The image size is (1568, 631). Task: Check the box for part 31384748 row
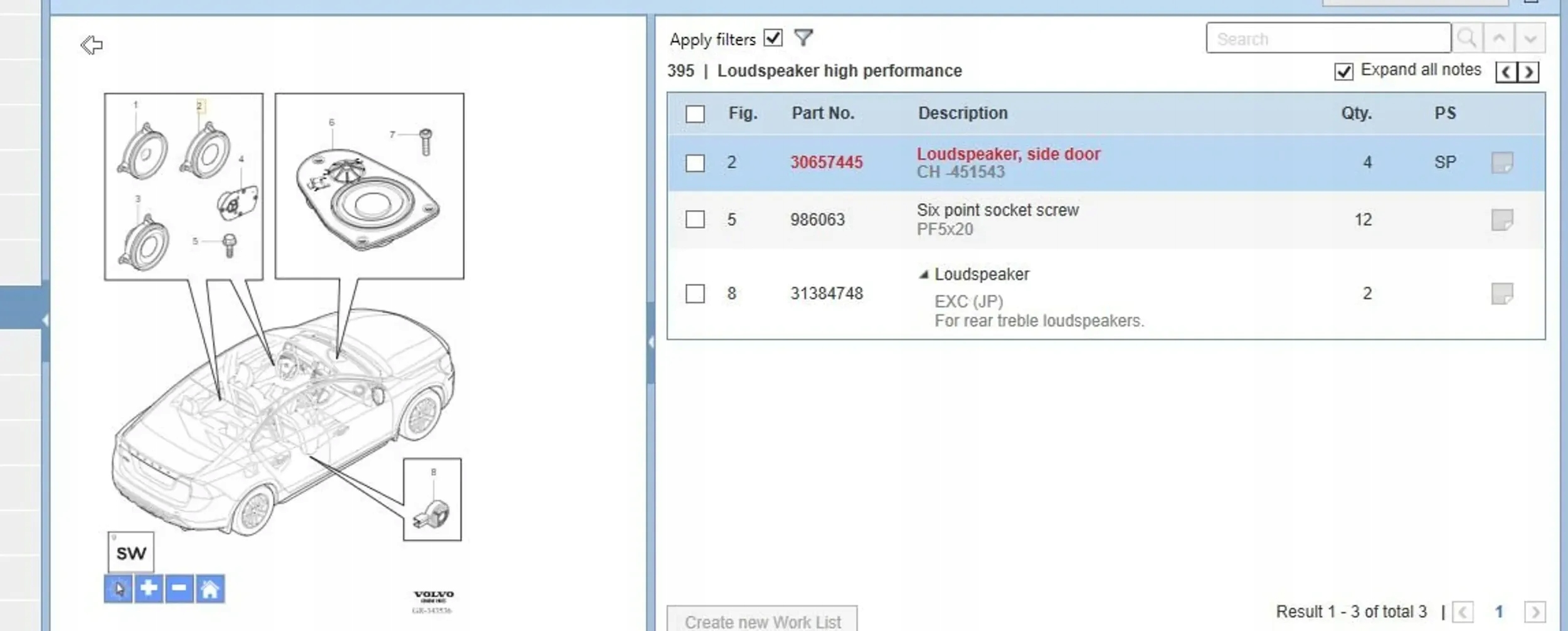pyautogui.click(x=695, y=294)
